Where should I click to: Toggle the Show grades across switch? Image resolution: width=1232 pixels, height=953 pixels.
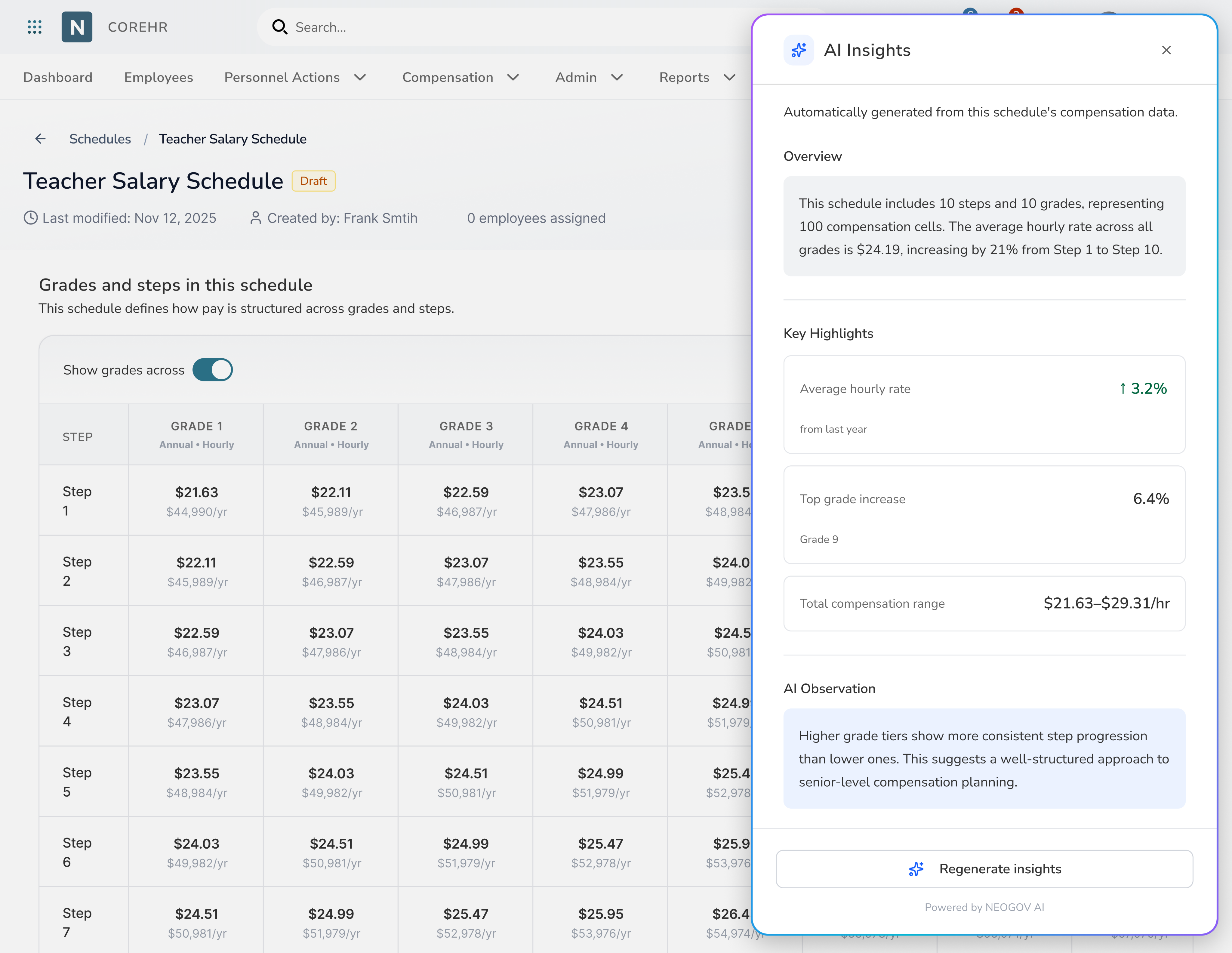click(x=213, y=370)
